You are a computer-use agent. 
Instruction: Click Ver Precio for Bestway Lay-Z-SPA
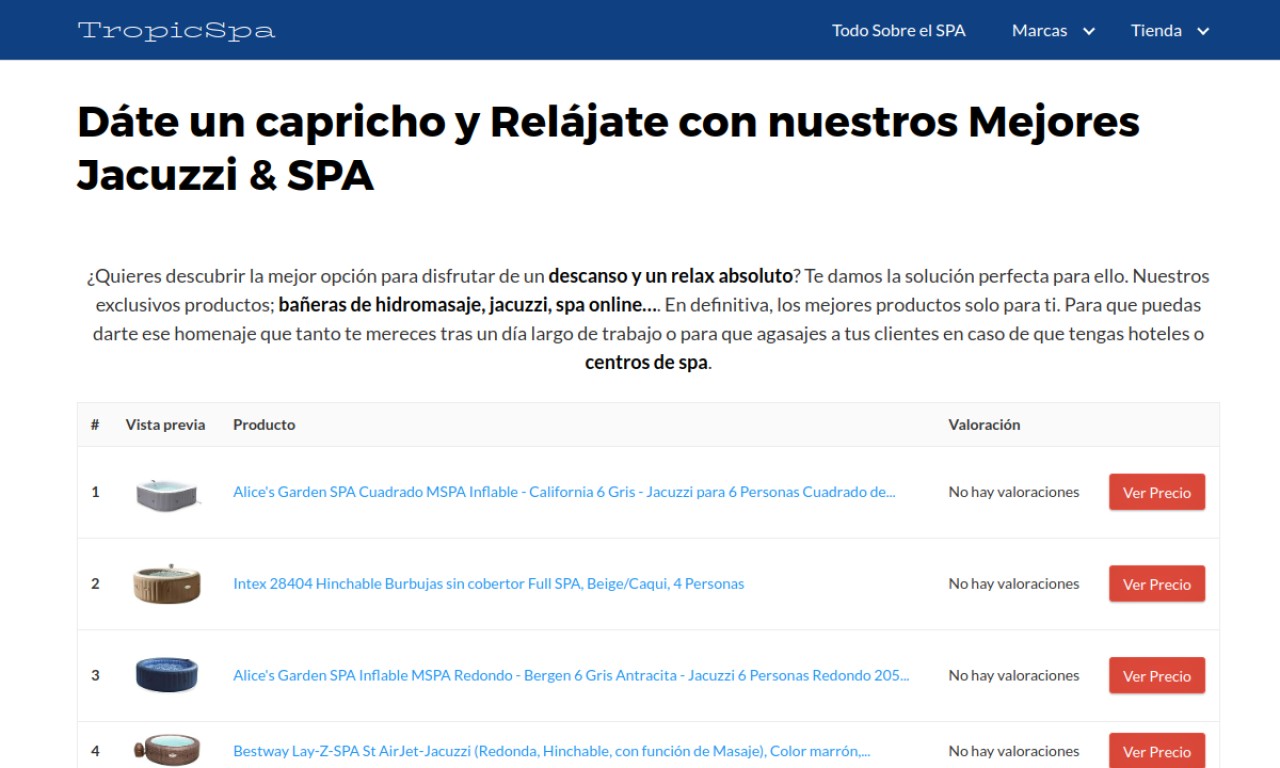tap(1157, 751)
